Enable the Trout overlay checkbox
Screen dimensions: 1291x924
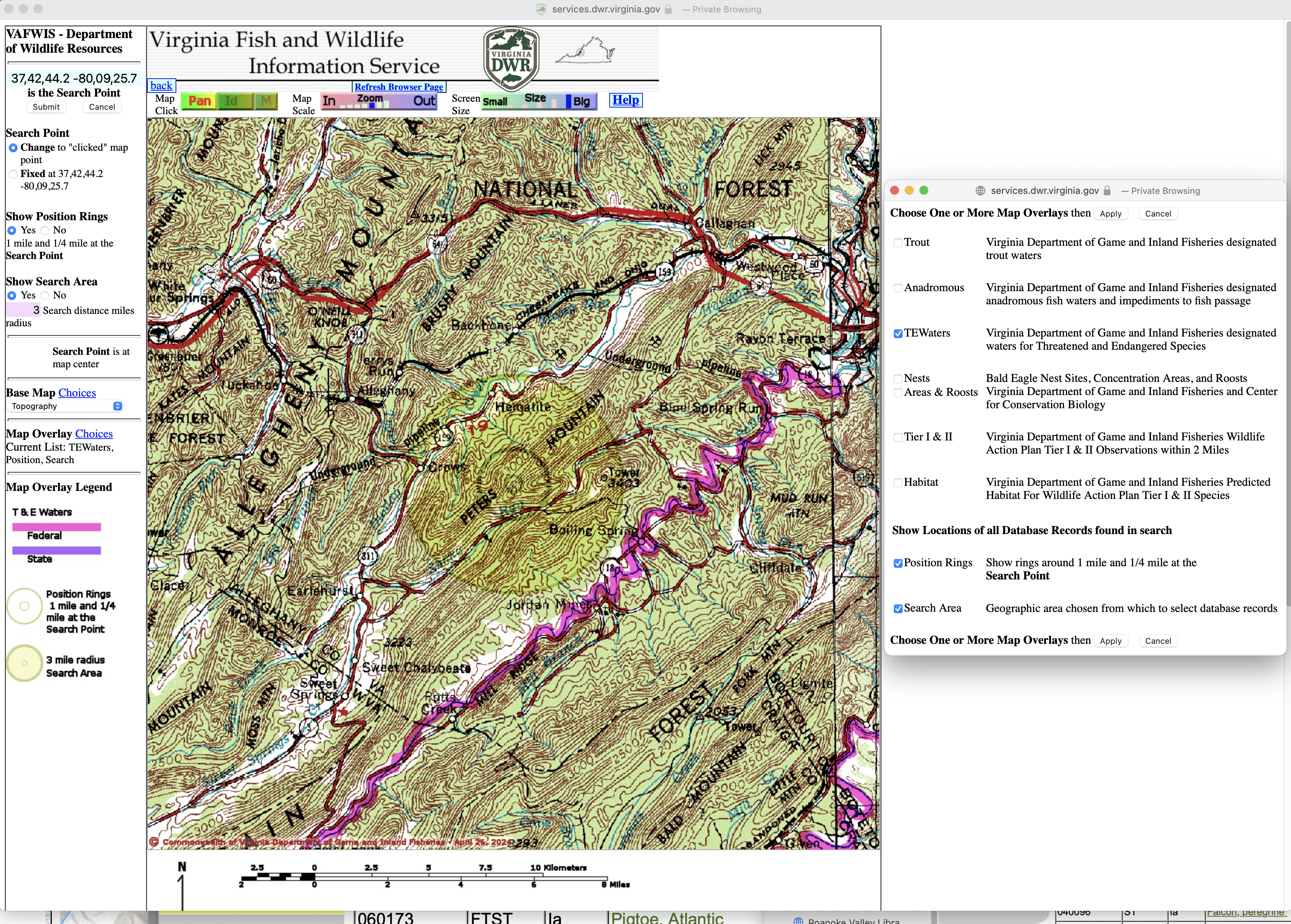tap(898, 243)
